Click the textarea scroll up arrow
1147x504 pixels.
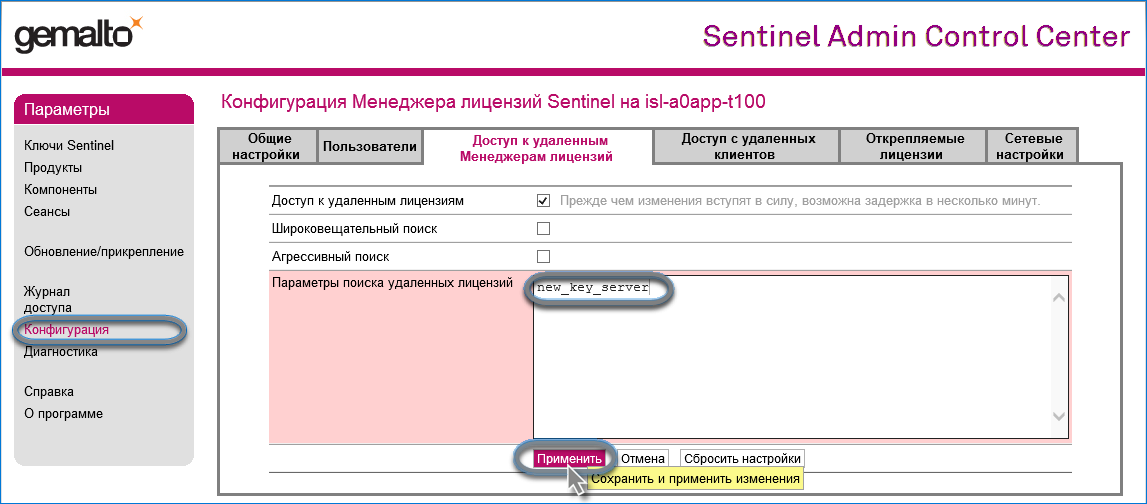point(1058,298)
